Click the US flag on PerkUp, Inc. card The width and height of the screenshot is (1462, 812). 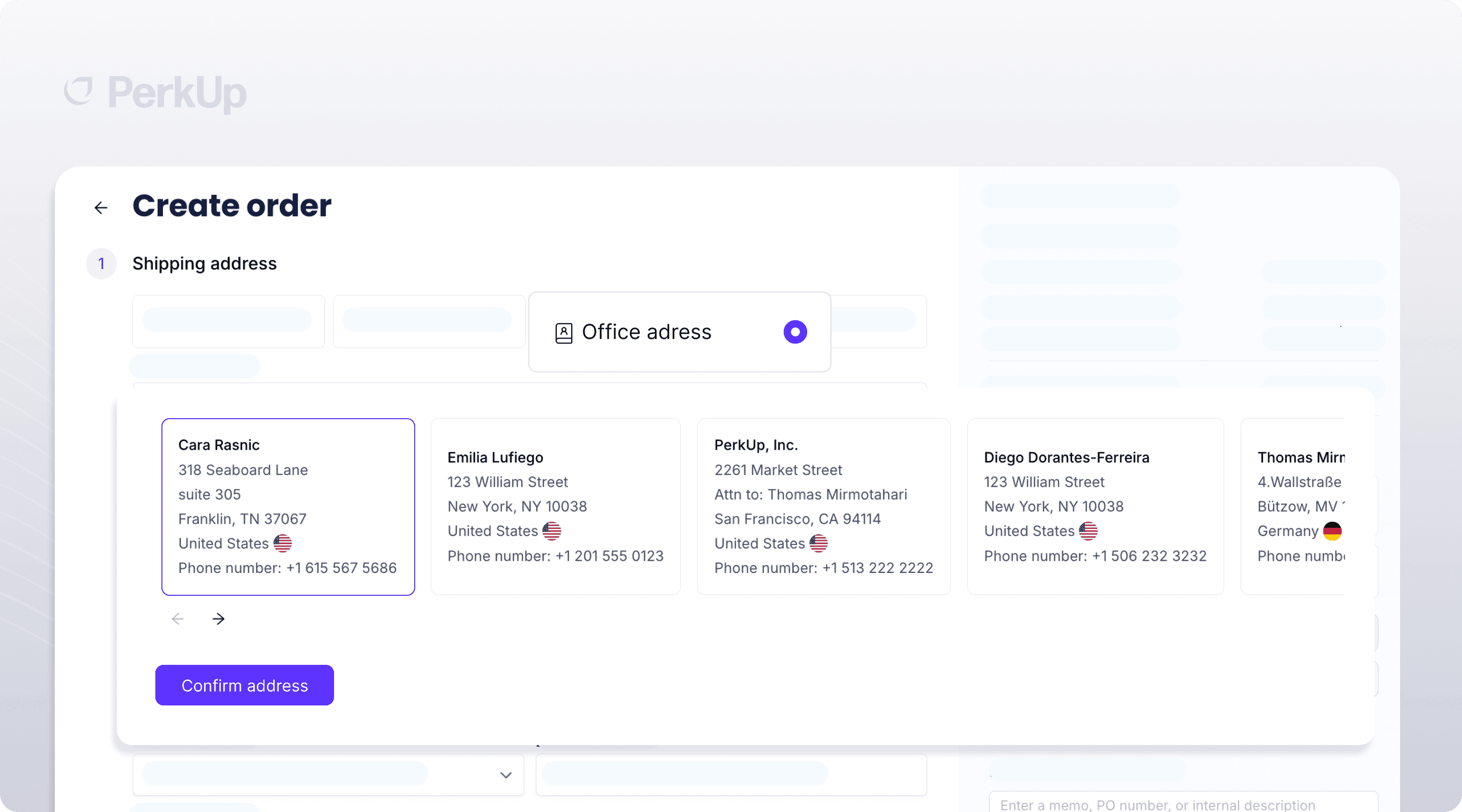[818, 543]
